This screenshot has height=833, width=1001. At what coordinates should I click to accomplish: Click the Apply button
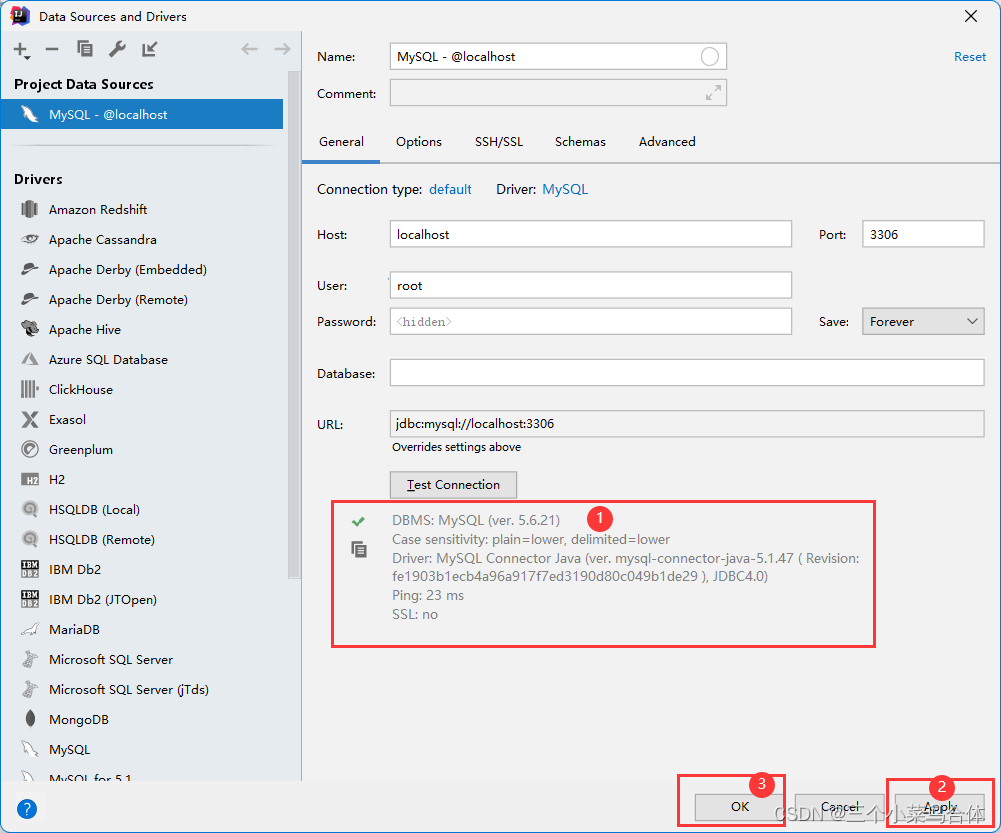(x=940, y=807)
